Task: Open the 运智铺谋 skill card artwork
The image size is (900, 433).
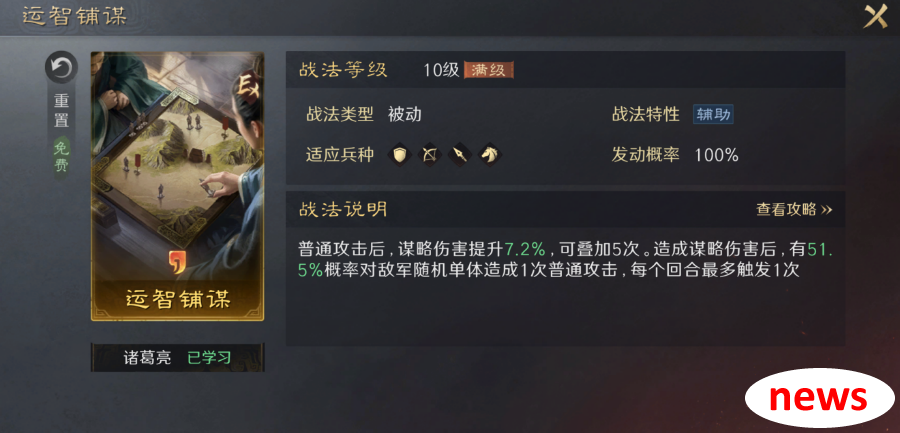Action: click(177, 186)
